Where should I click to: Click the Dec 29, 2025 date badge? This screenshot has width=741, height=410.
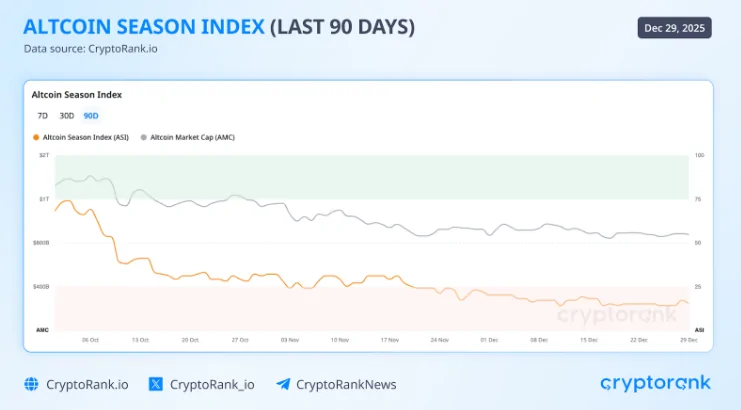pos(674,28)
